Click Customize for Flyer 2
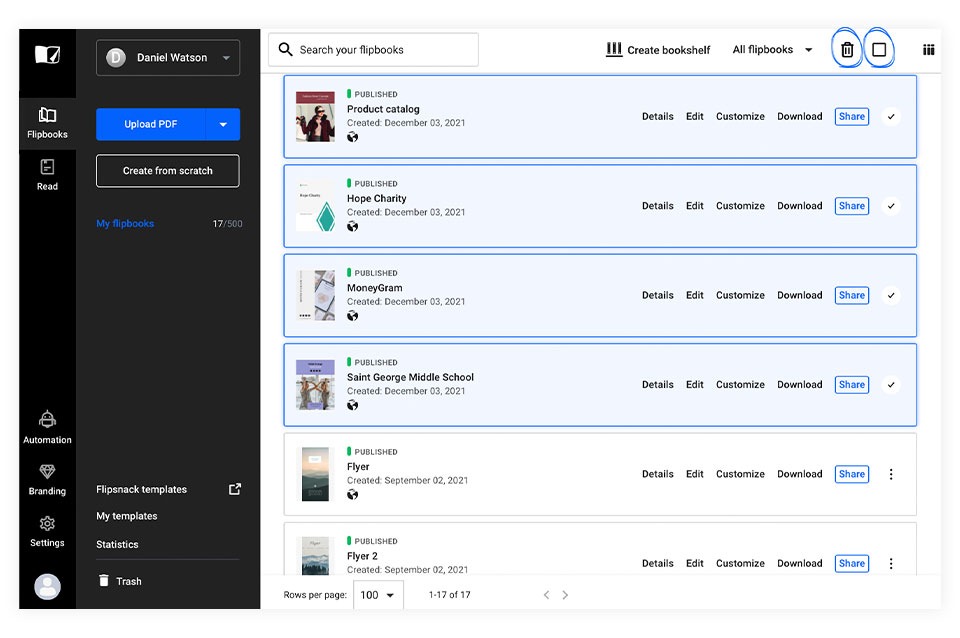Image resolution: width=960 pixels, height=638 pixels. point(740,563)
